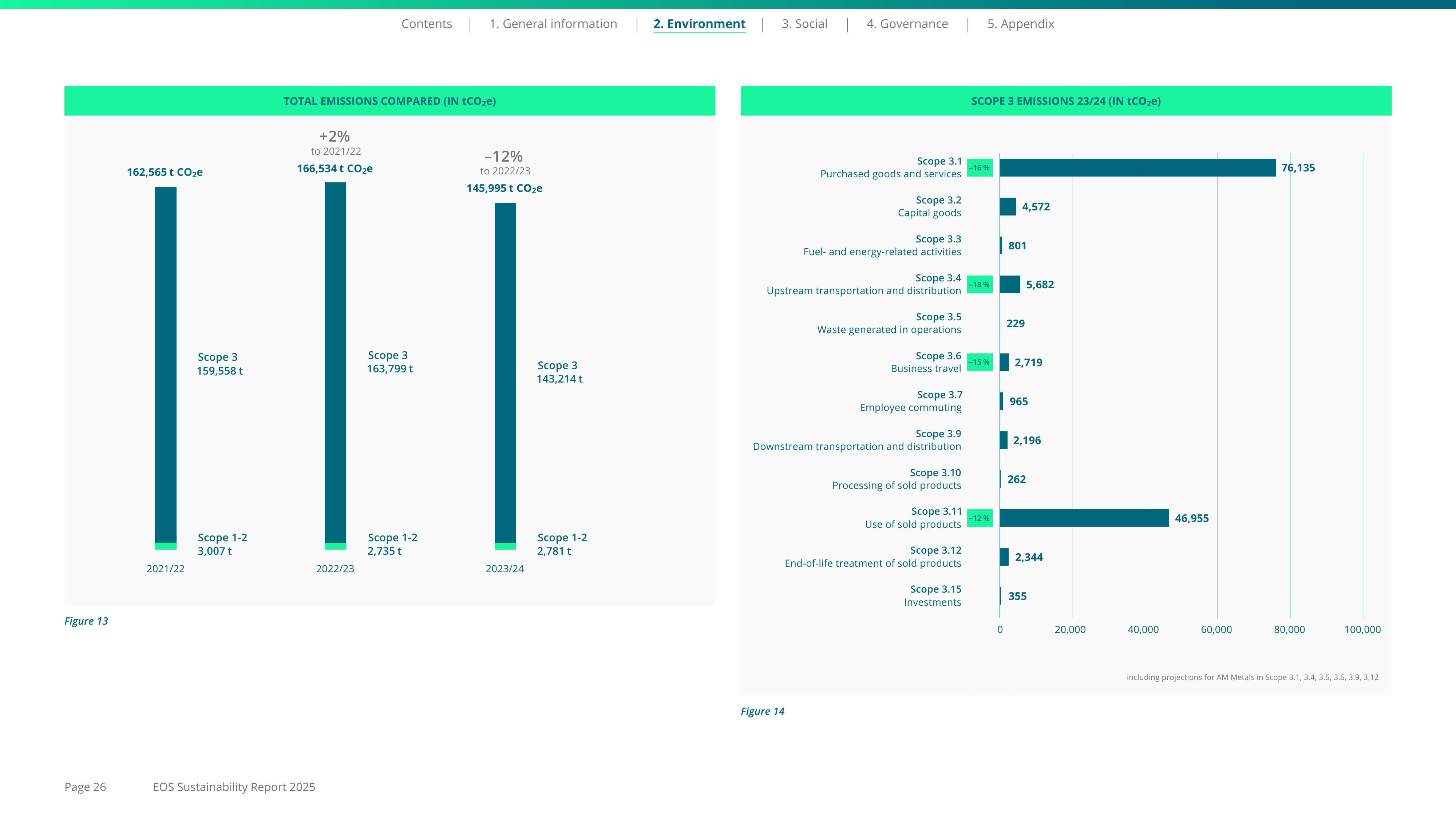1456x819 pixels.
Task: Click the Figure 14 caption
Action: 763,712
